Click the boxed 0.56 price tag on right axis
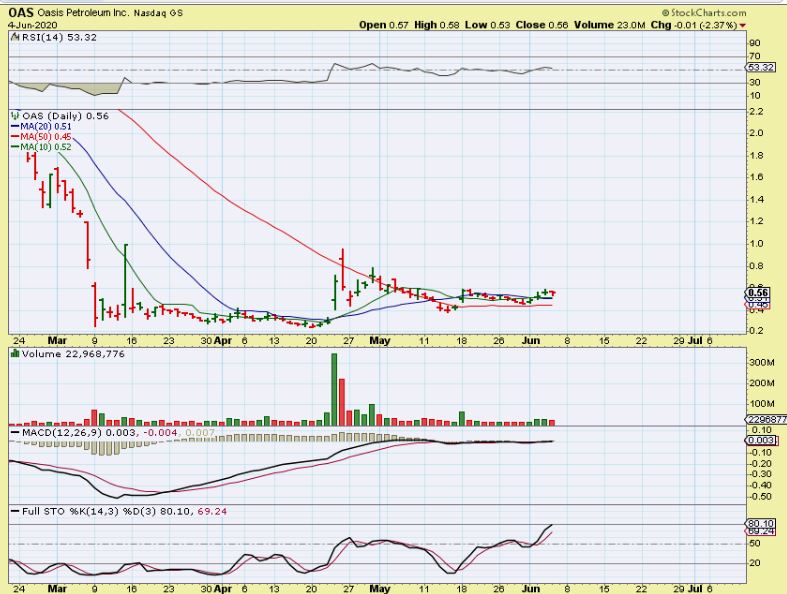 click(758, 293)
